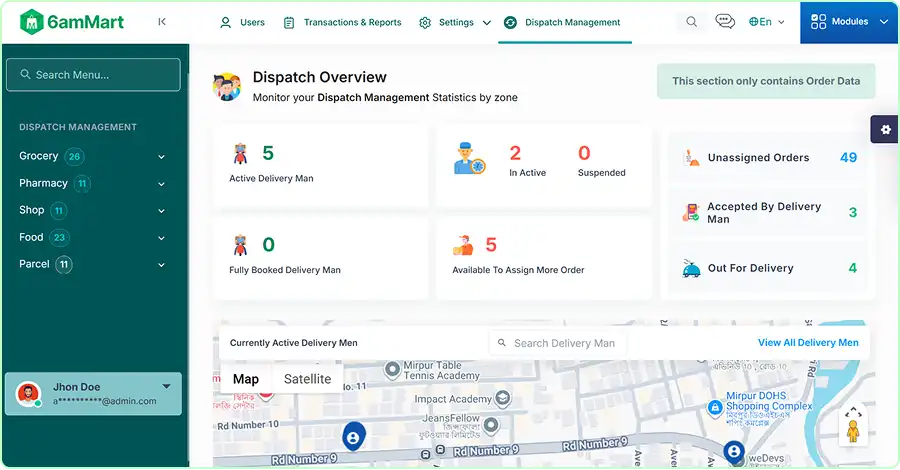Open the Shop dispatch section
This screenshot has height=470, width=900.
pyautogui.click(x=92, y=211)
